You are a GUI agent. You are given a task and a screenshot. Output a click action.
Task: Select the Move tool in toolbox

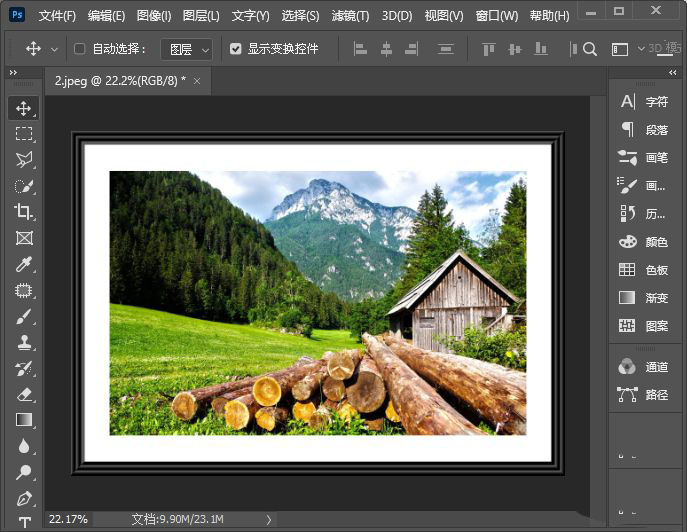[x=24, y=108]
